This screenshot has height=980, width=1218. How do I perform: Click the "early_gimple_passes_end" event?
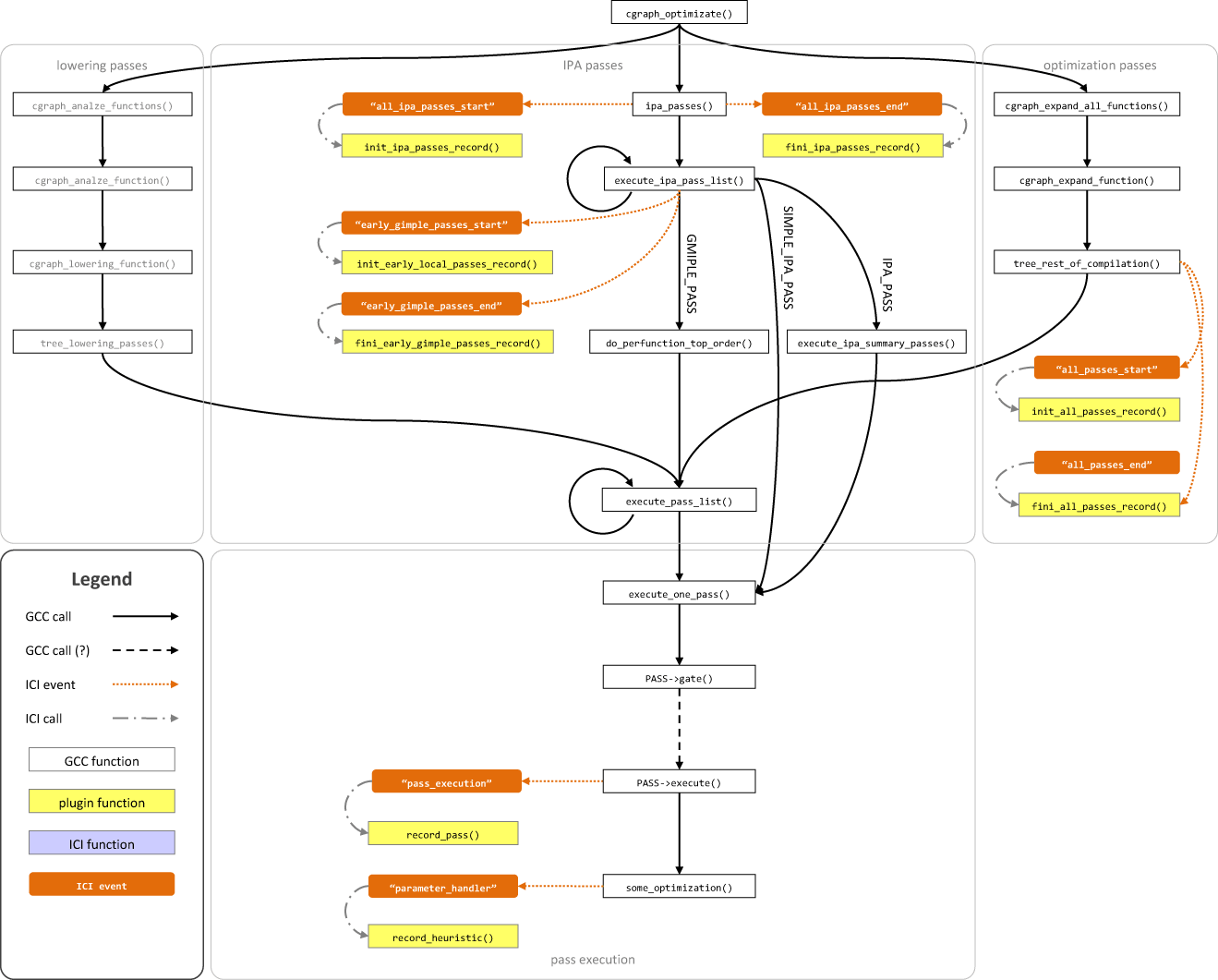pos(431,304)
